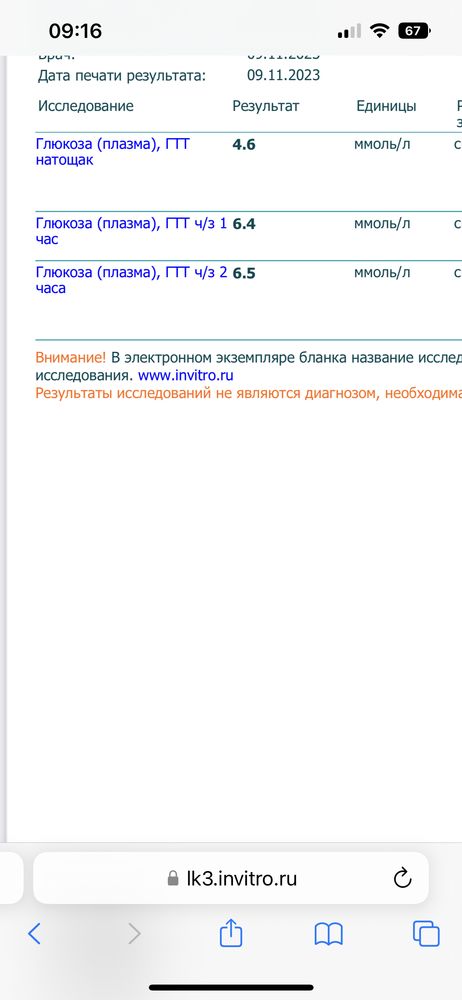Open the Safari share sheet icon
Viewport: 462px width, 1000px height.
tap(231, 932)
